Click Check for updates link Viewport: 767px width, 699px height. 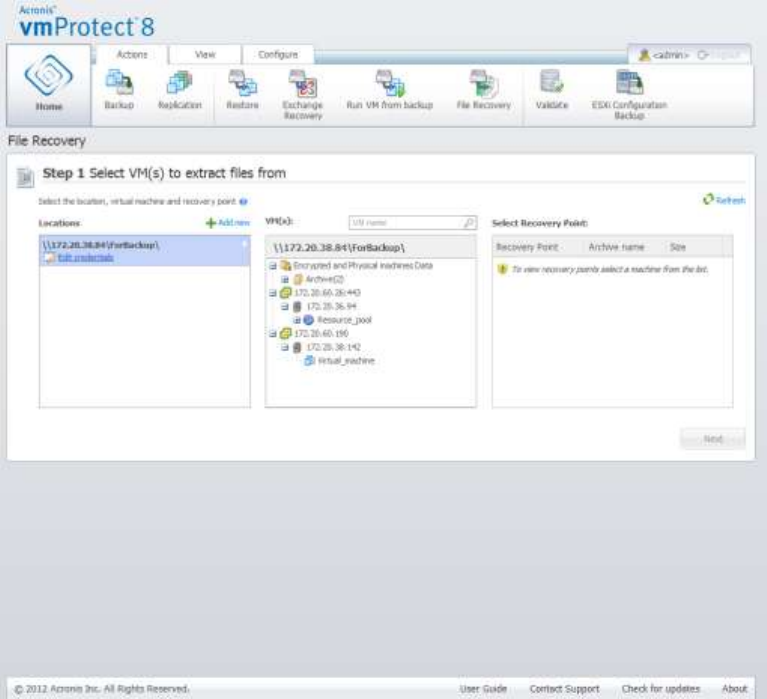pos(660,688)
